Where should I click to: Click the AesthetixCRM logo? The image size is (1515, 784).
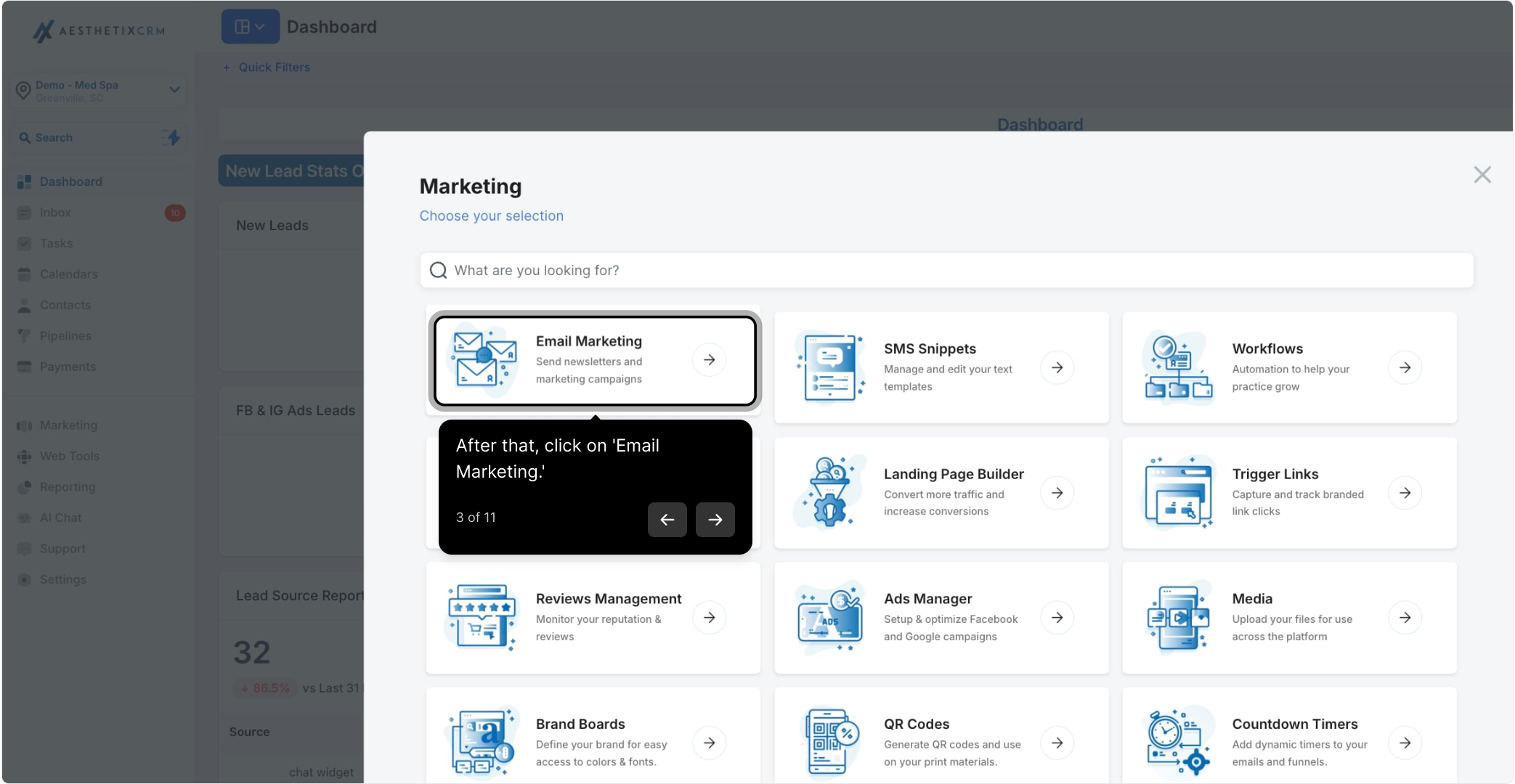(99, 30)
